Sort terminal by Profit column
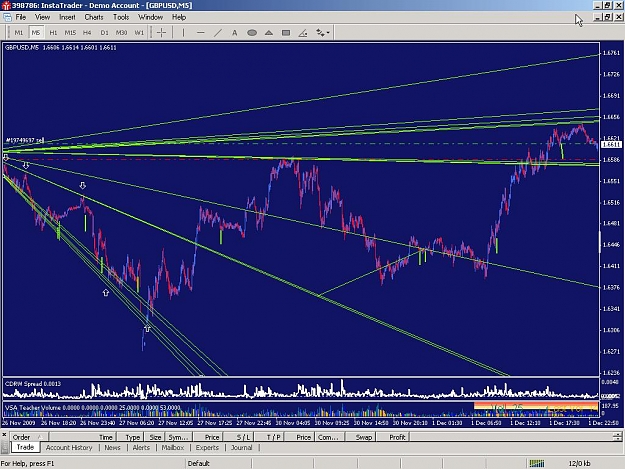 point(393,437)
